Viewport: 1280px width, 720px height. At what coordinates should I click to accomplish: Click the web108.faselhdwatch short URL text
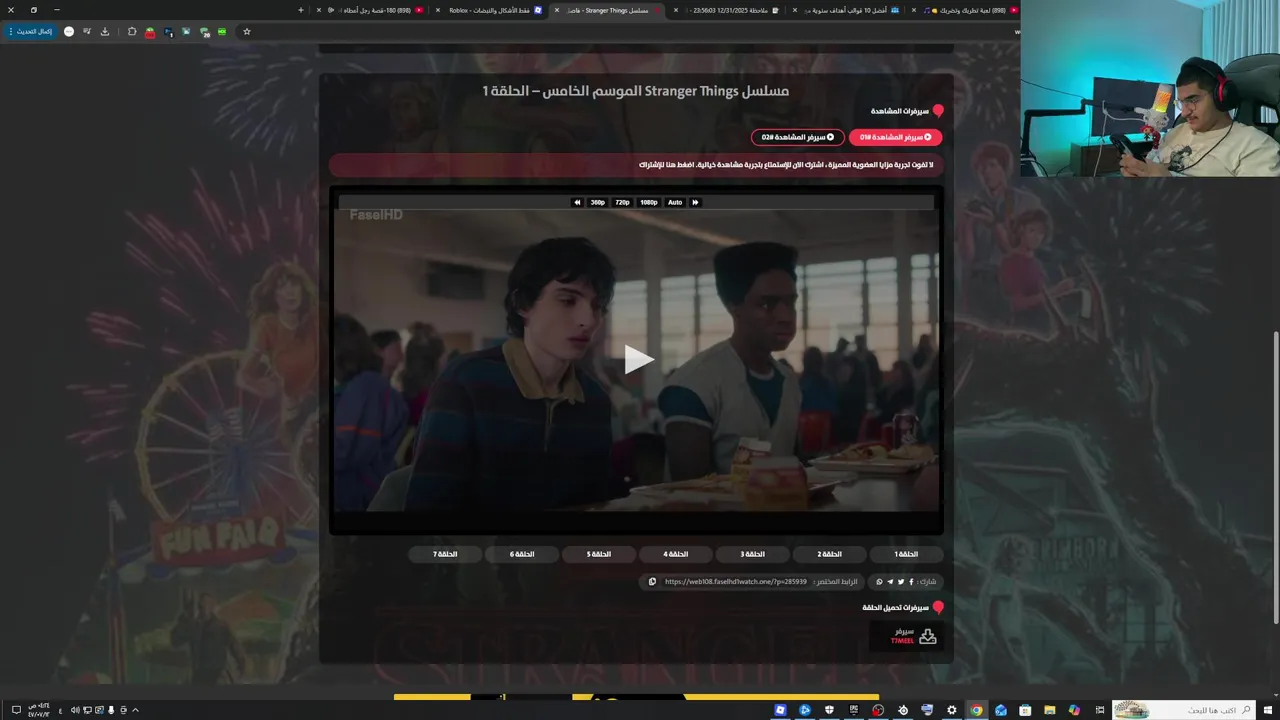[x=735, y=581]
